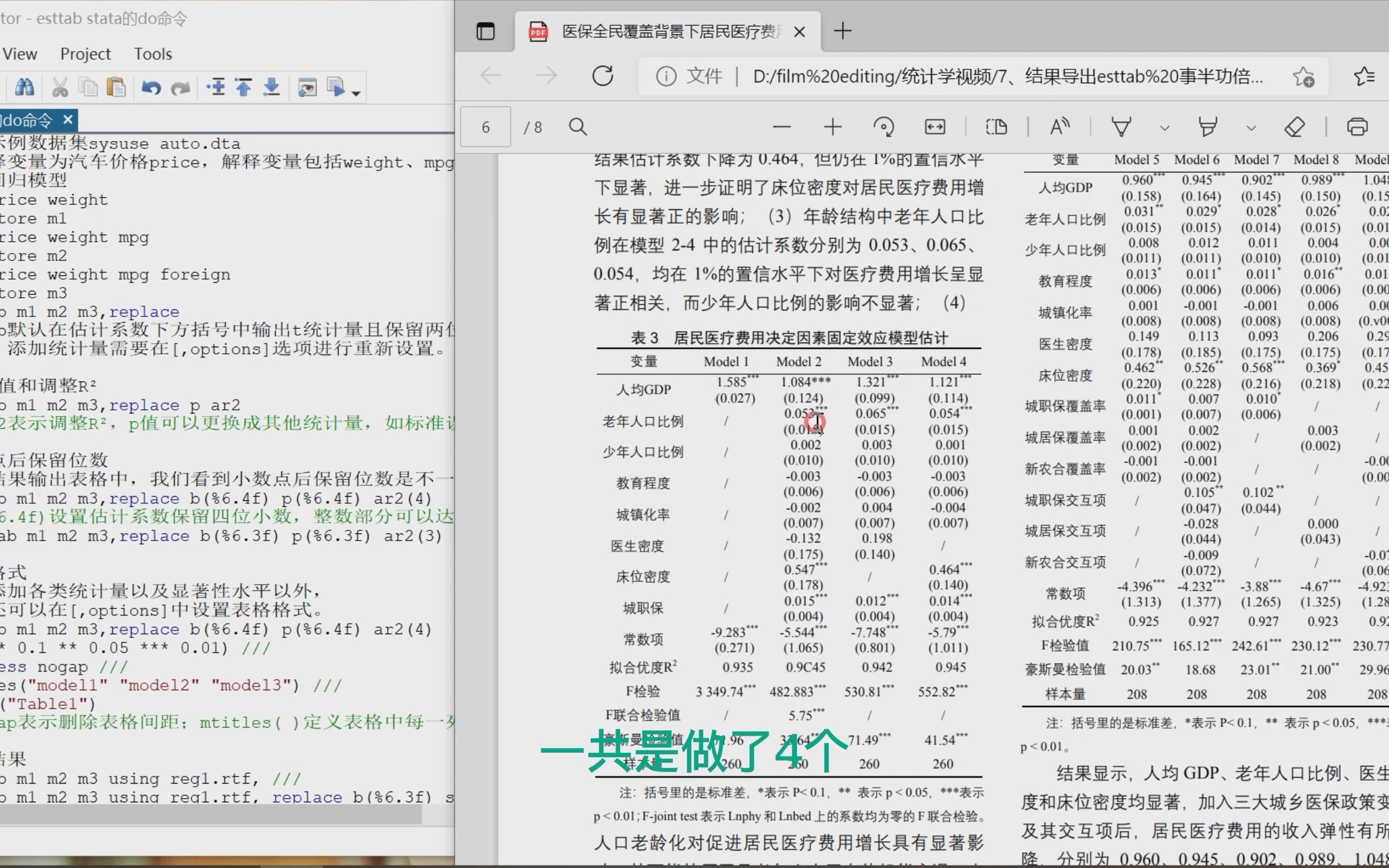This screenshot has width=1389, height=868.
Task: Switch PDF page view layout
Action: coord(997,127)
